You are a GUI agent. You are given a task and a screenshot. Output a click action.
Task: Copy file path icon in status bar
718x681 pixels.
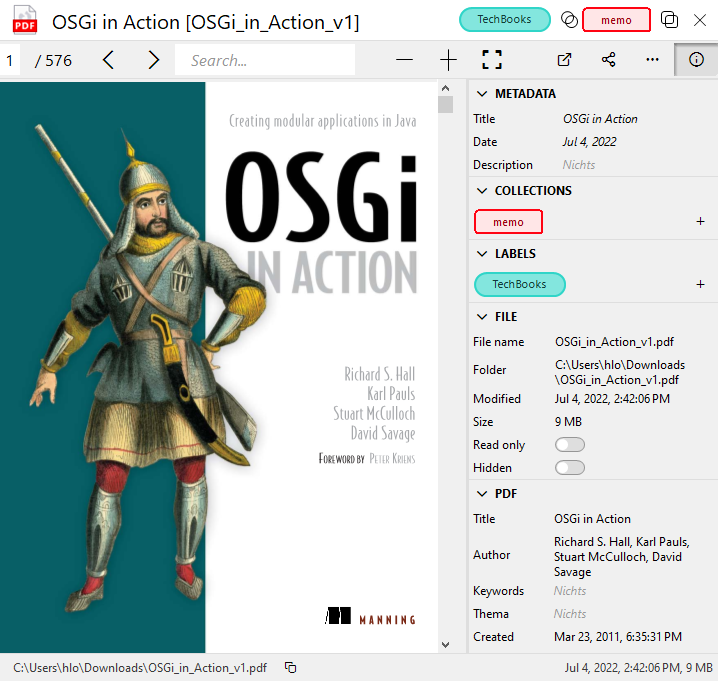point(290,668)
